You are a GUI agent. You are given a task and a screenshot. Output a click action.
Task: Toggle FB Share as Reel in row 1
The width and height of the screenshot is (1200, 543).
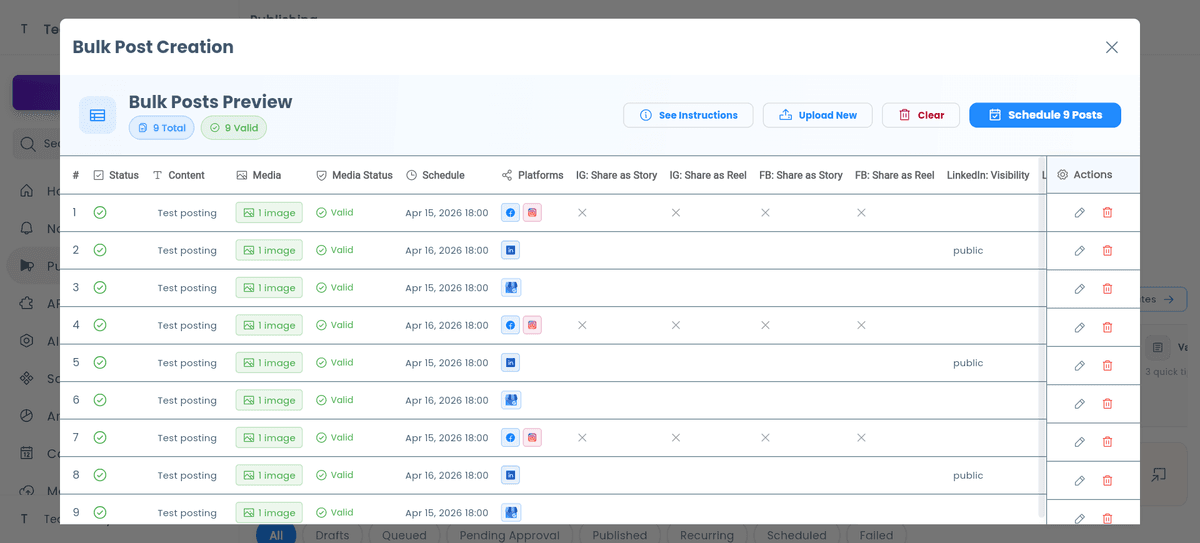pos(861,213)
